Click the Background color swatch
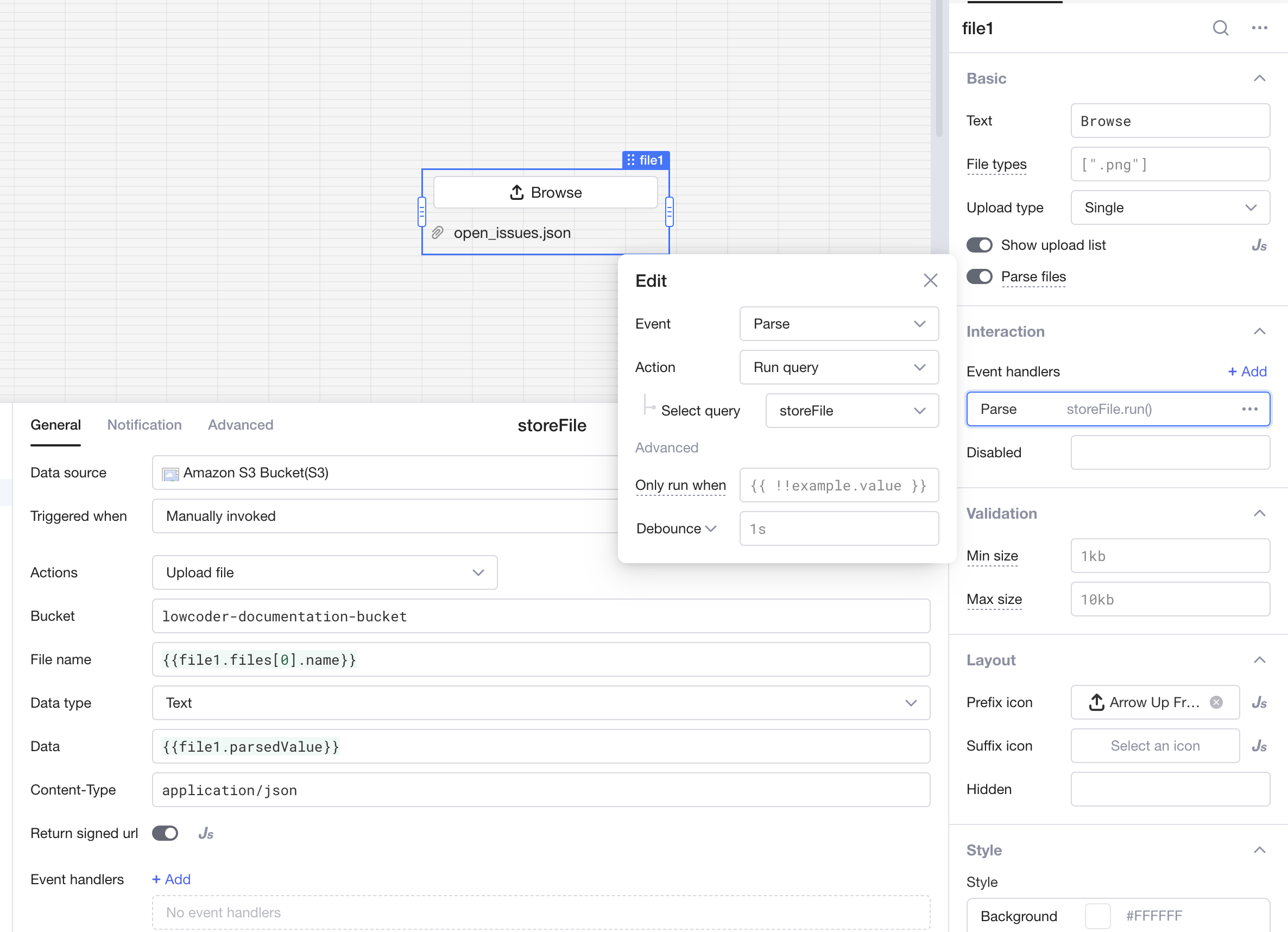 [x=1097, y=916]
